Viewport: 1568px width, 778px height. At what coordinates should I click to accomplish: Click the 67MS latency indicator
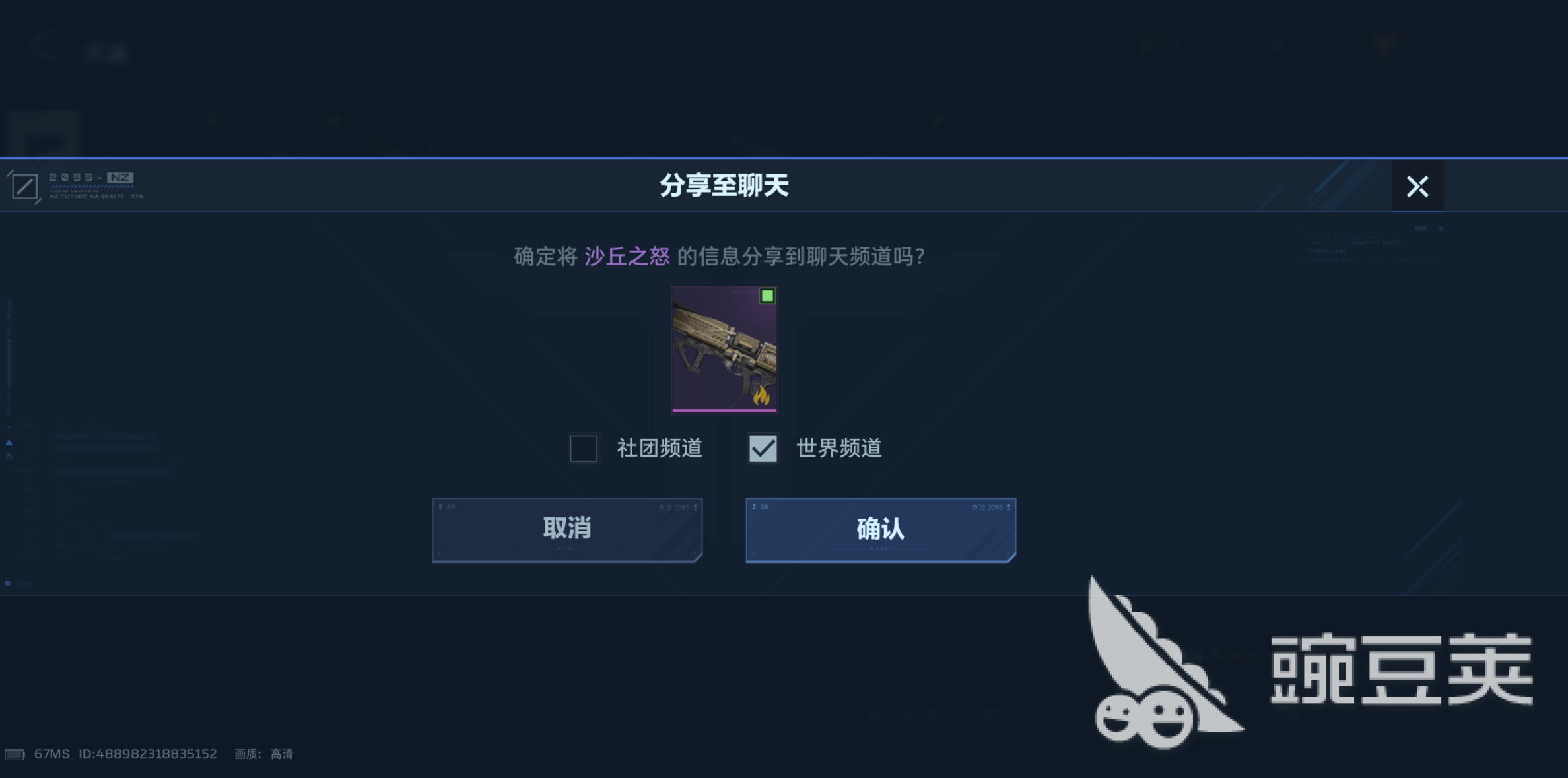(x=51, y=754)
